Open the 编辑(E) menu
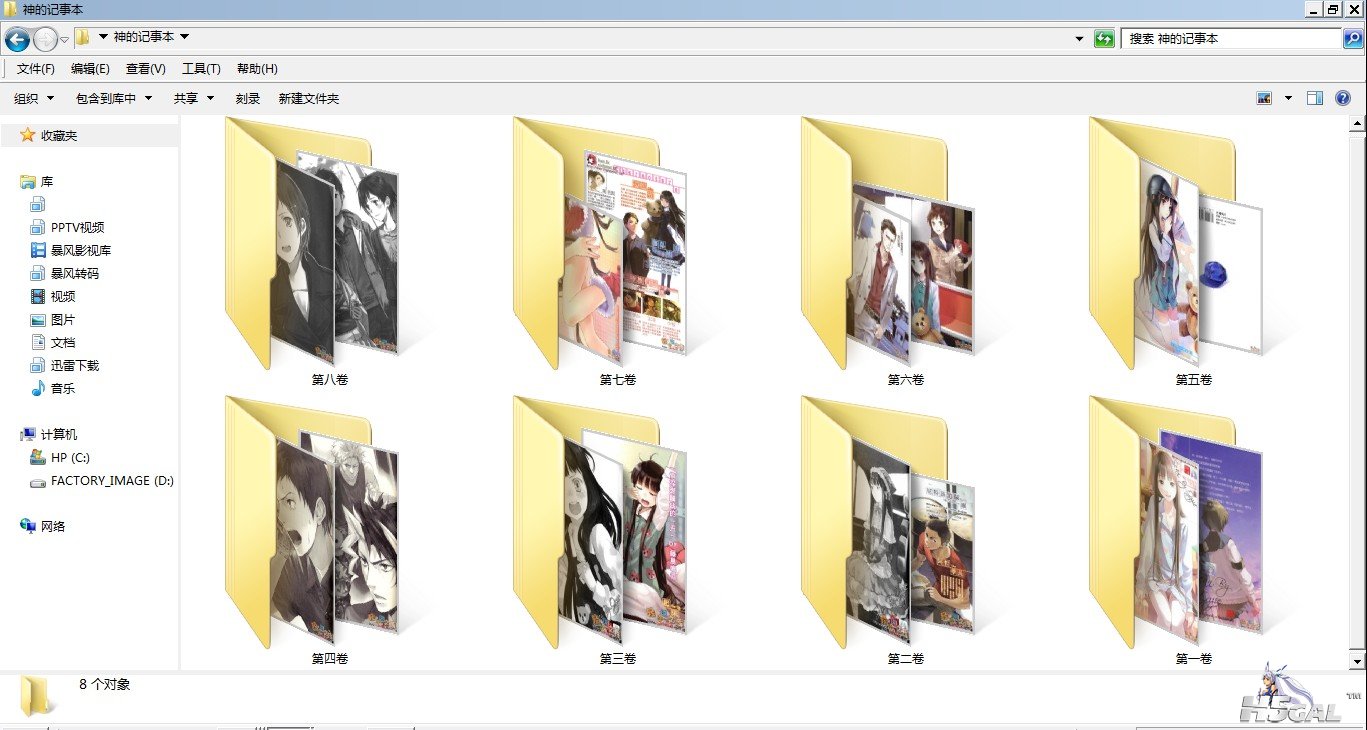The image size is (1367, 730). (90, 68)
